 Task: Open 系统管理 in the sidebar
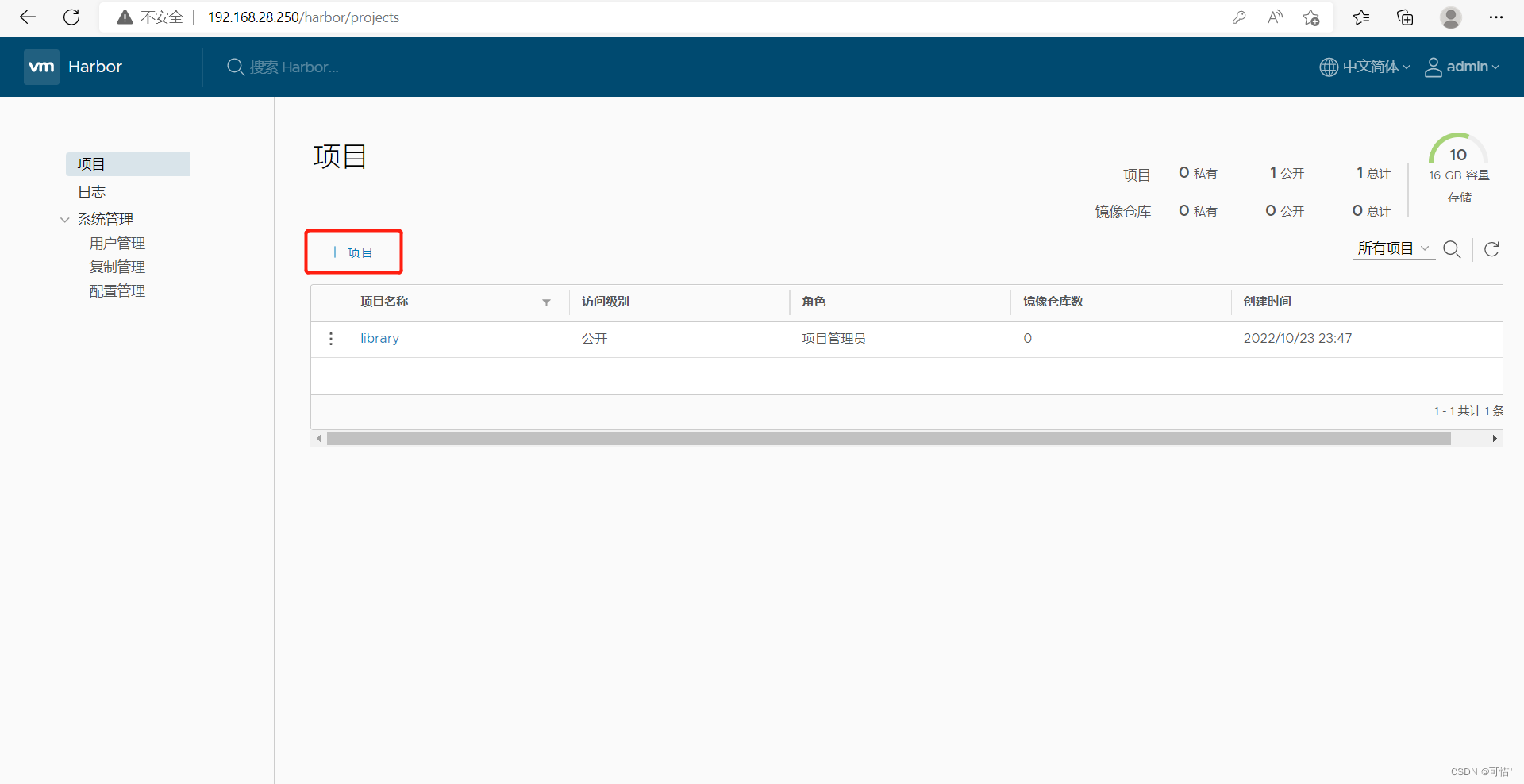pos(106,219)
